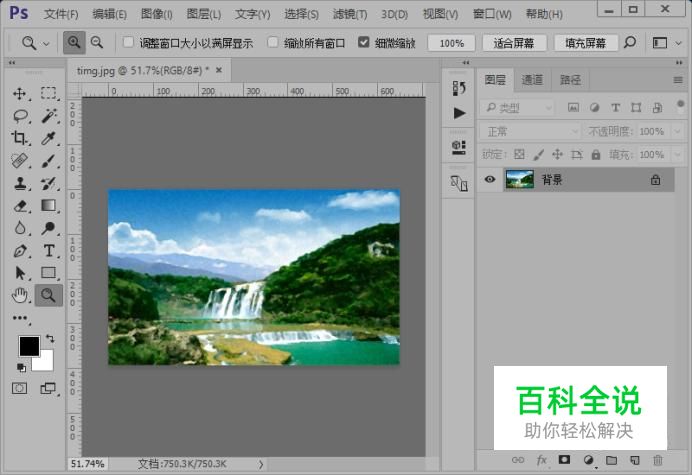Select the Crop tool
Image resolution: width=692 pixels, height=475 pixels.
(20, 139)
